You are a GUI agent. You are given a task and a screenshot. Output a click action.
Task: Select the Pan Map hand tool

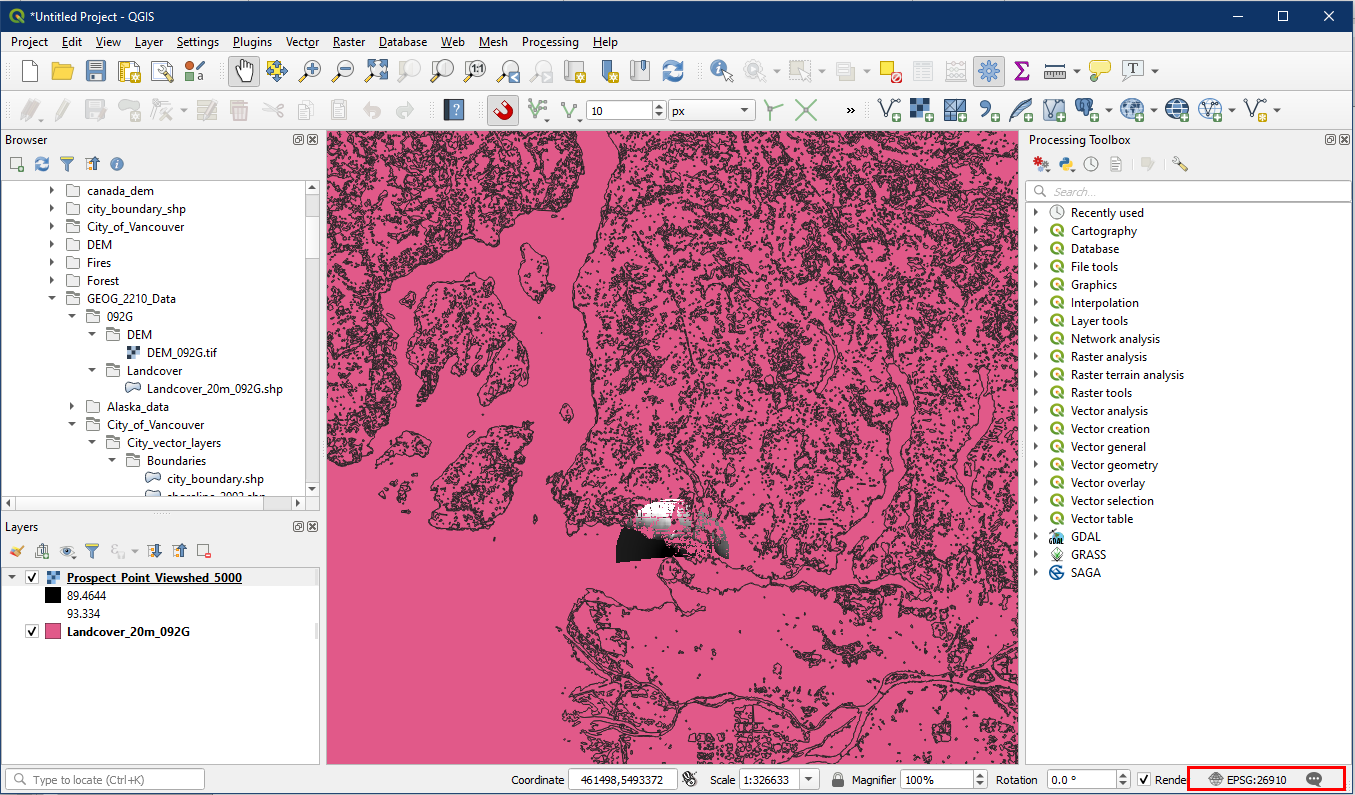244,71
